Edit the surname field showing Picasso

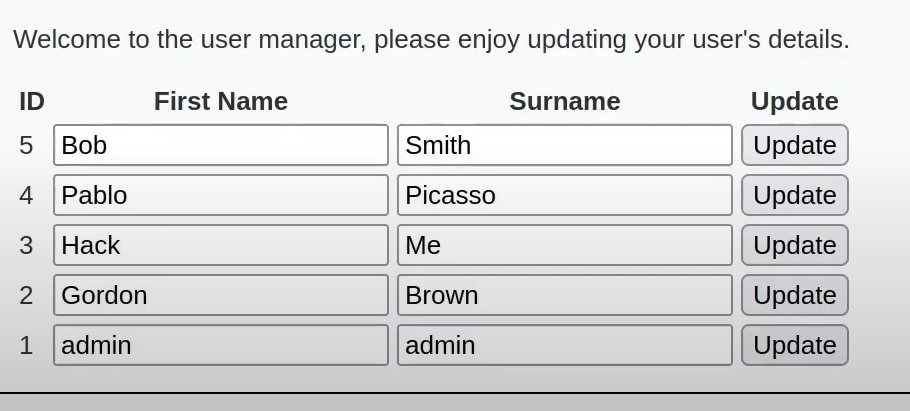pyautogui.click(x=564, y=195)
